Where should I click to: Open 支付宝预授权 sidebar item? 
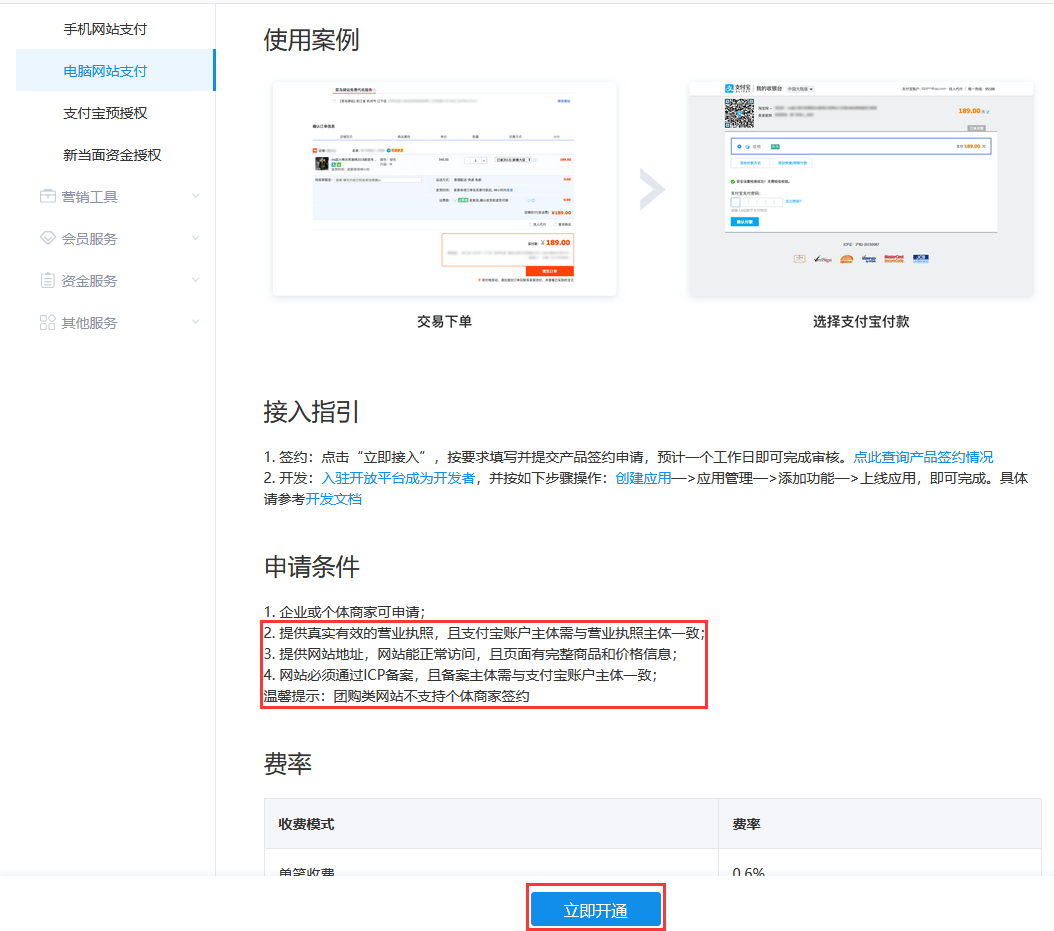pyautogui.click(x=105, y=113)
